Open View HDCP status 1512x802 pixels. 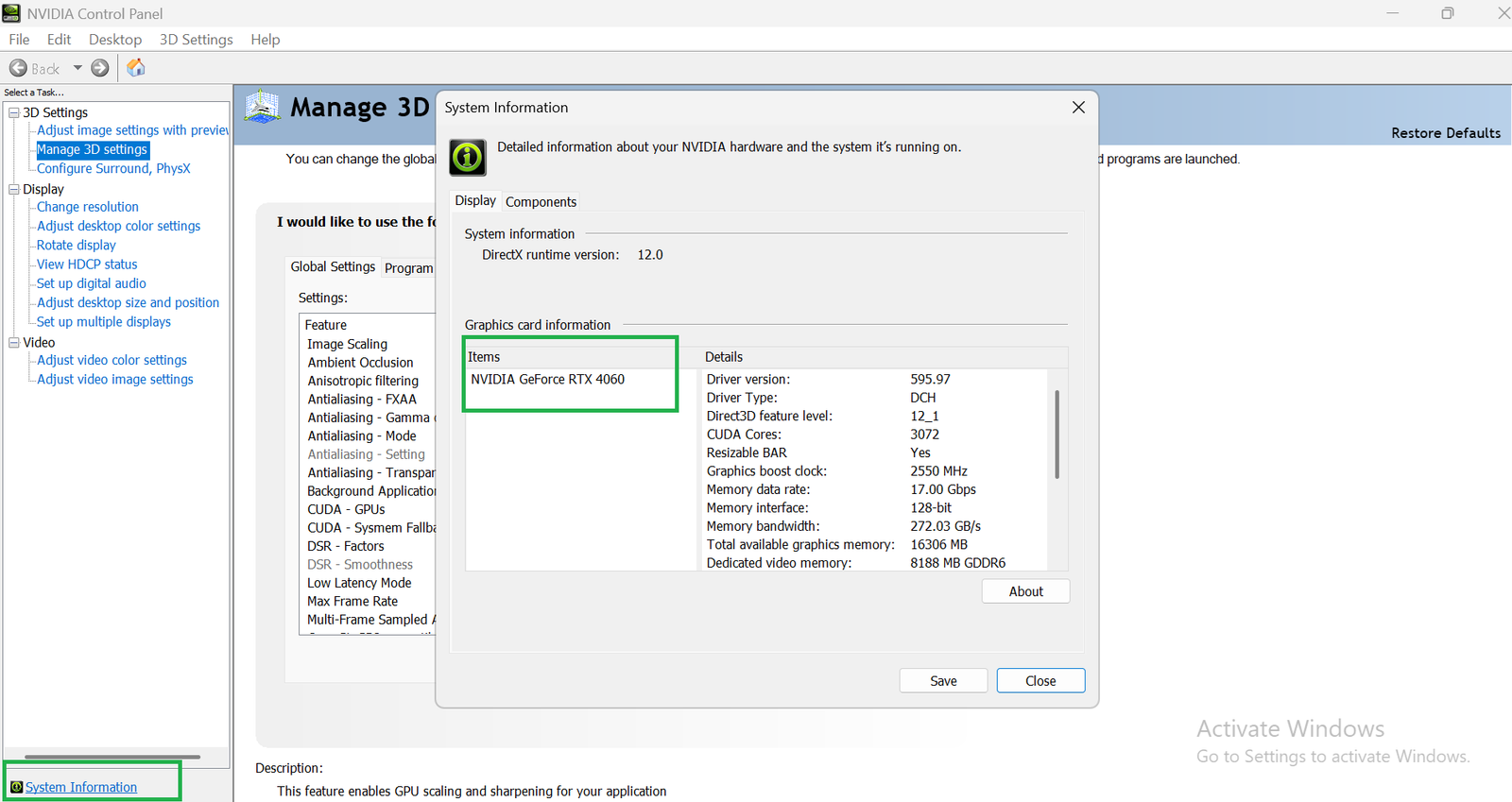pyautogui.click(x=87, y=264)
